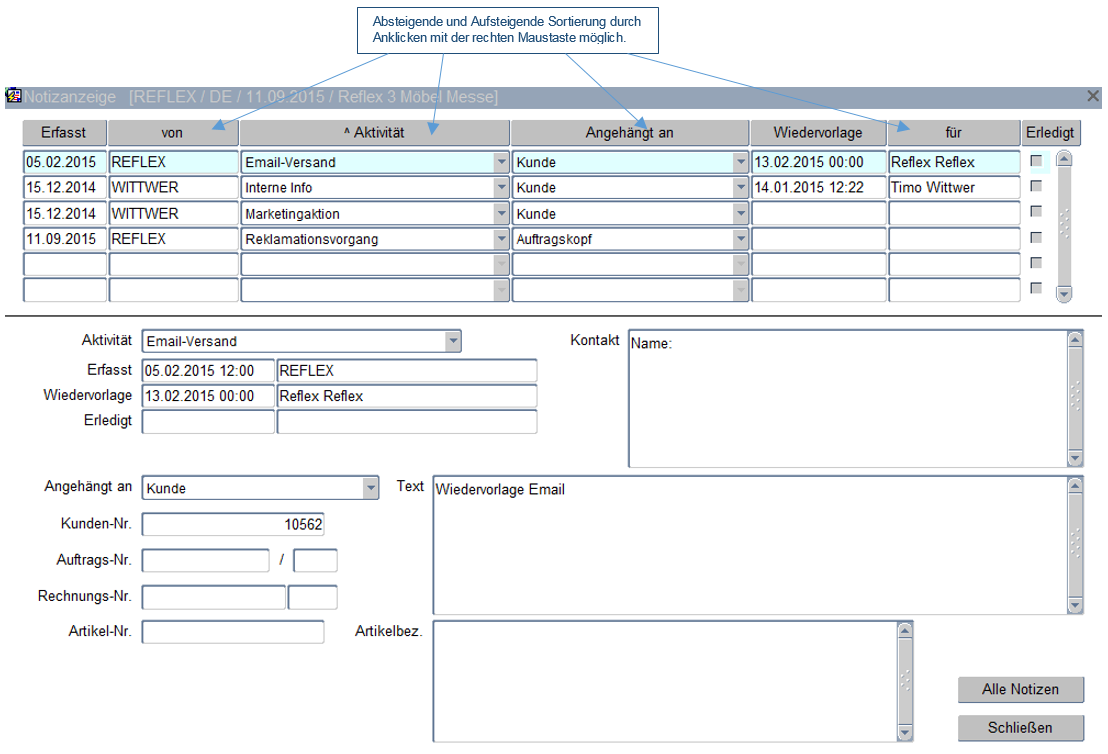This screenshot has width=1108, height=754.
Task: Open the Aktivität combo box in detail form
Action: tap(453, 342)
